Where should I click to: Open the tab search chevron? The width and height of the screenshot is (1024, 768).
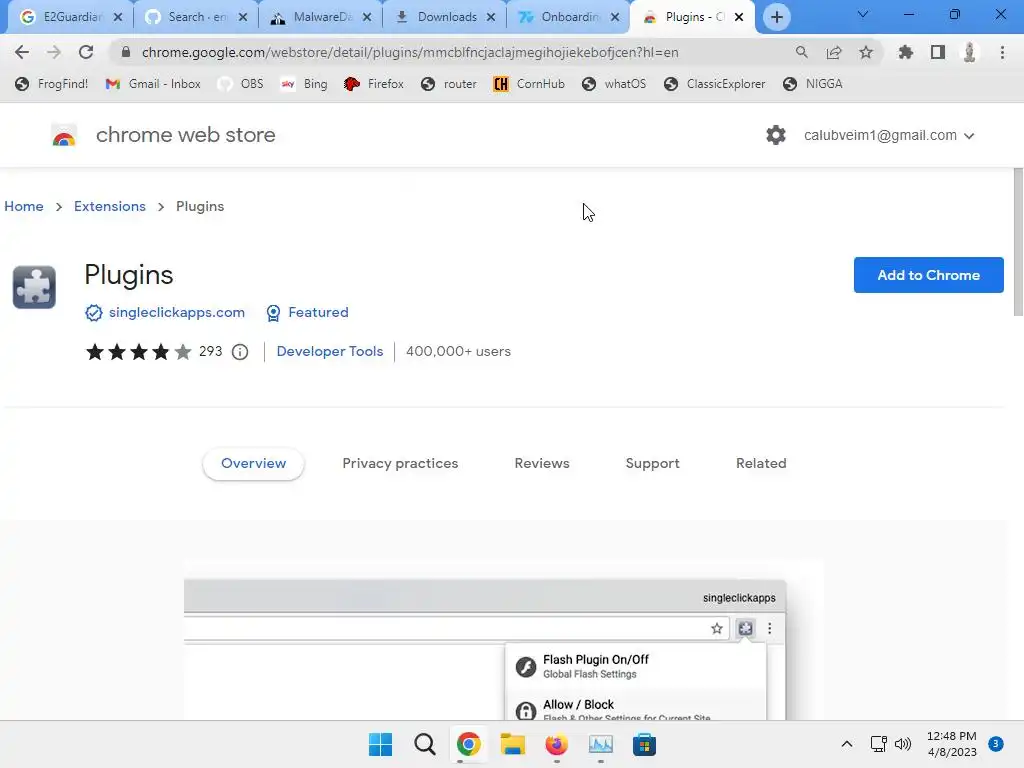pyautogui.click(x=863, y=14)
